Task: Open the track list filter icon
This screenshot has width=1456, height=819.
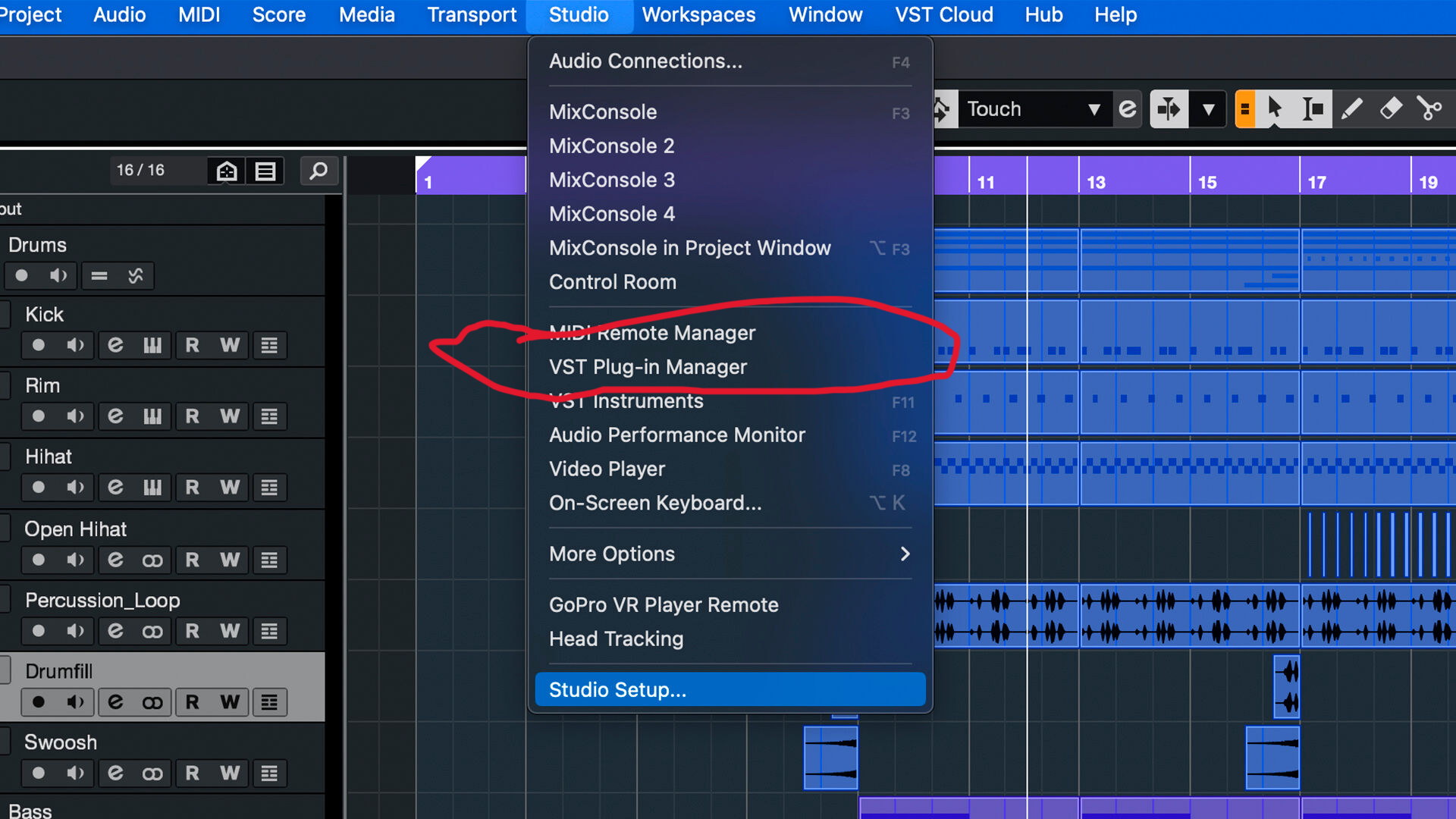Action: [265, 171]
